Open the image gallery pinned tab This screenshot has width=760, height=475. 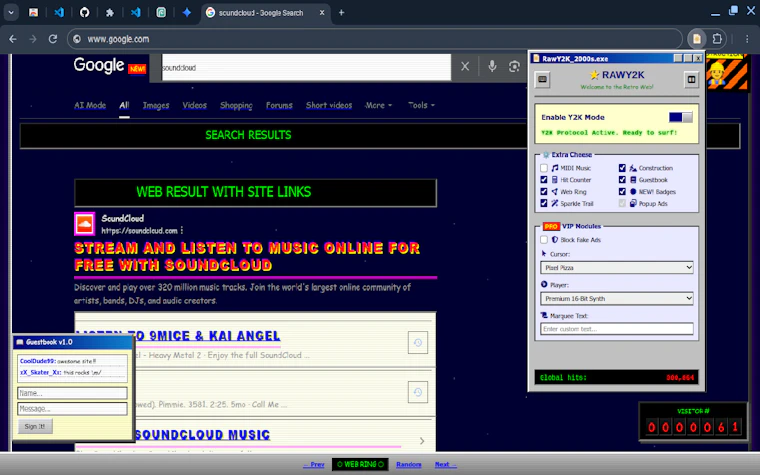[33, 13]
